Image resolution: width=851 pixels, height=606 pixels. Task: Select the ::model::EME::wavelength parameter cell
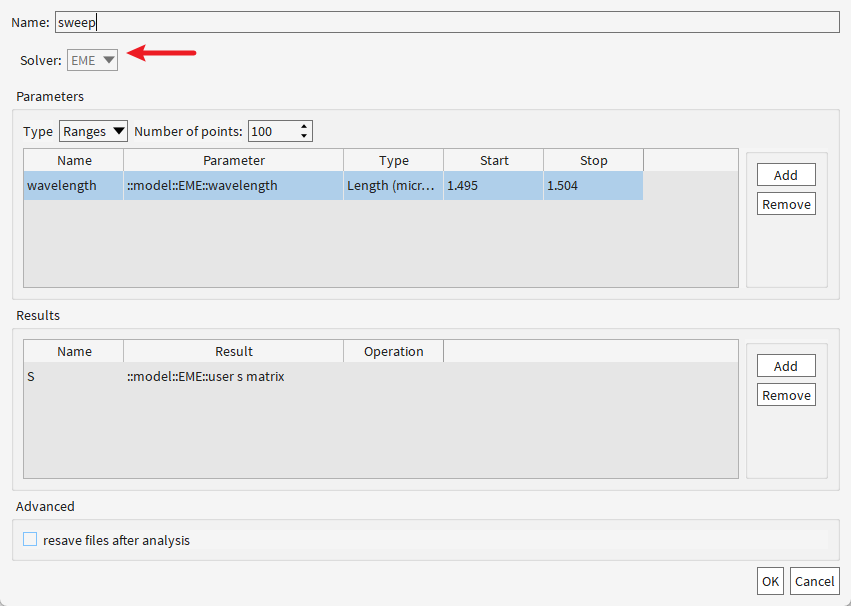(x=234, y=186)
